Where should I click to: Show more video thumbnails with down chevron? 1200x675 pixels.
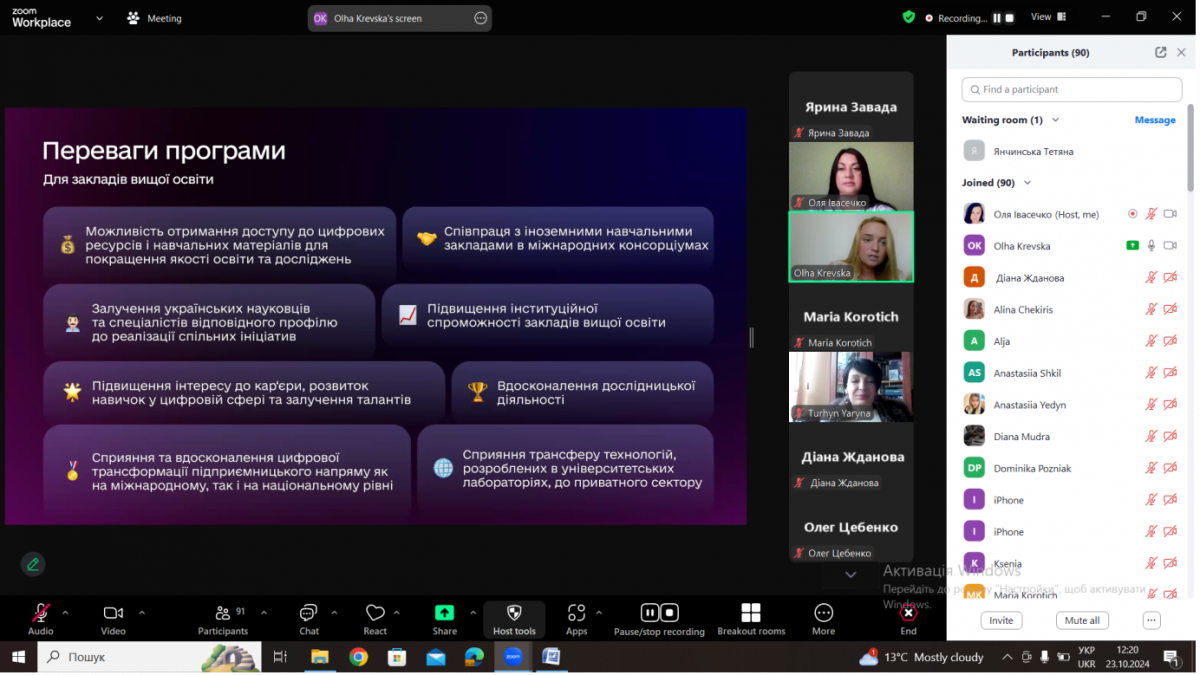click(x=851, y=575)
